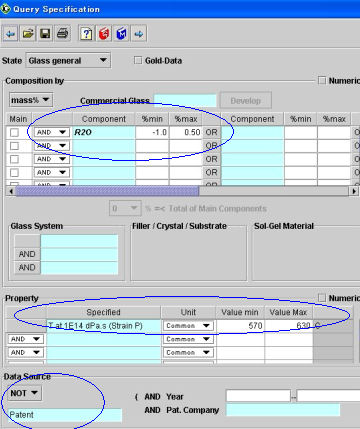Viewport: 360px width, 429px height.
Task: Click the forward arrow toolbar icon
Action: [139, 34]
